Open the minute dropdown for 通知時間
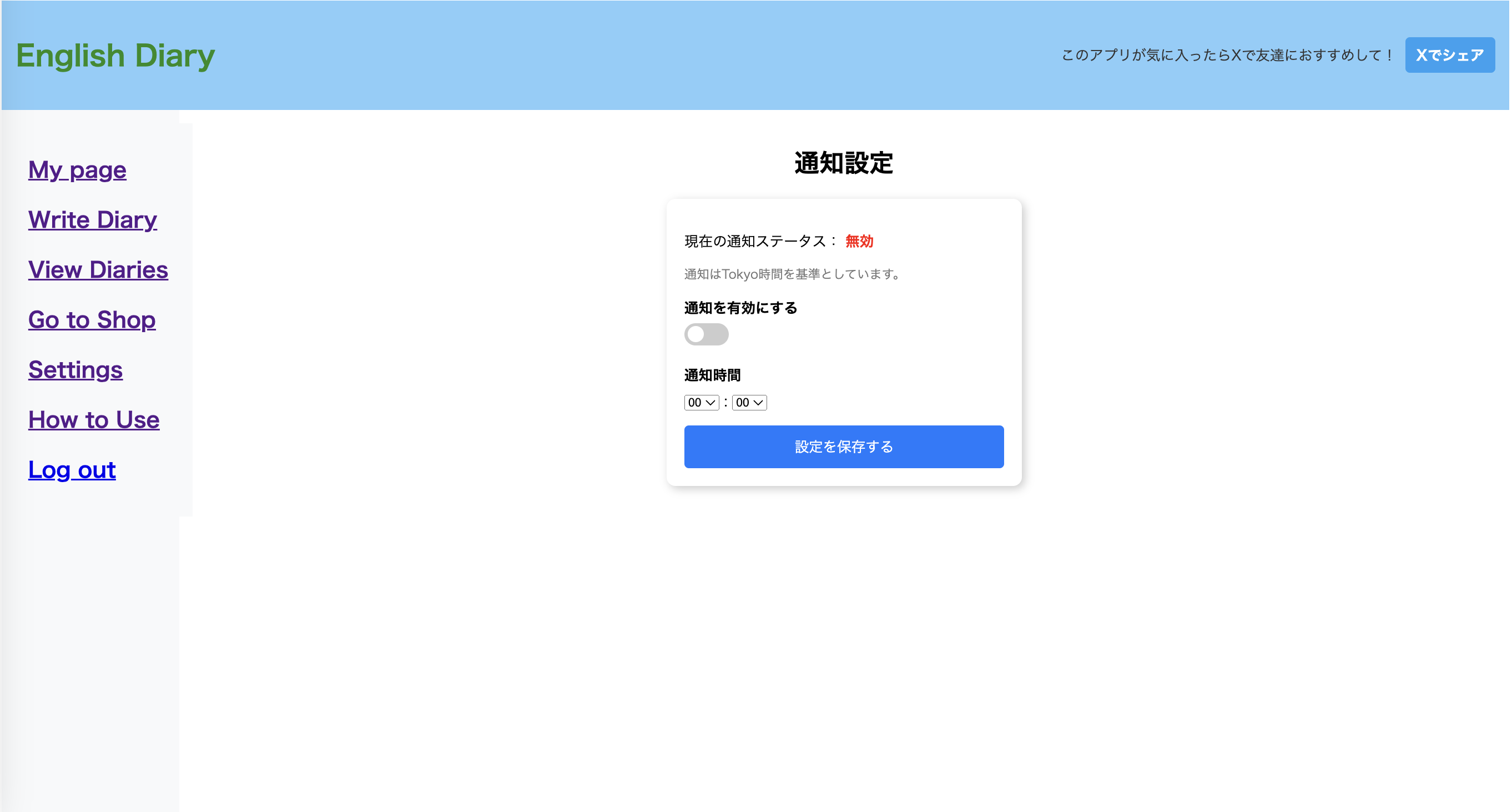Viewport: 1512px width, 812px height. pyautogui.click(x=749, y=403)
